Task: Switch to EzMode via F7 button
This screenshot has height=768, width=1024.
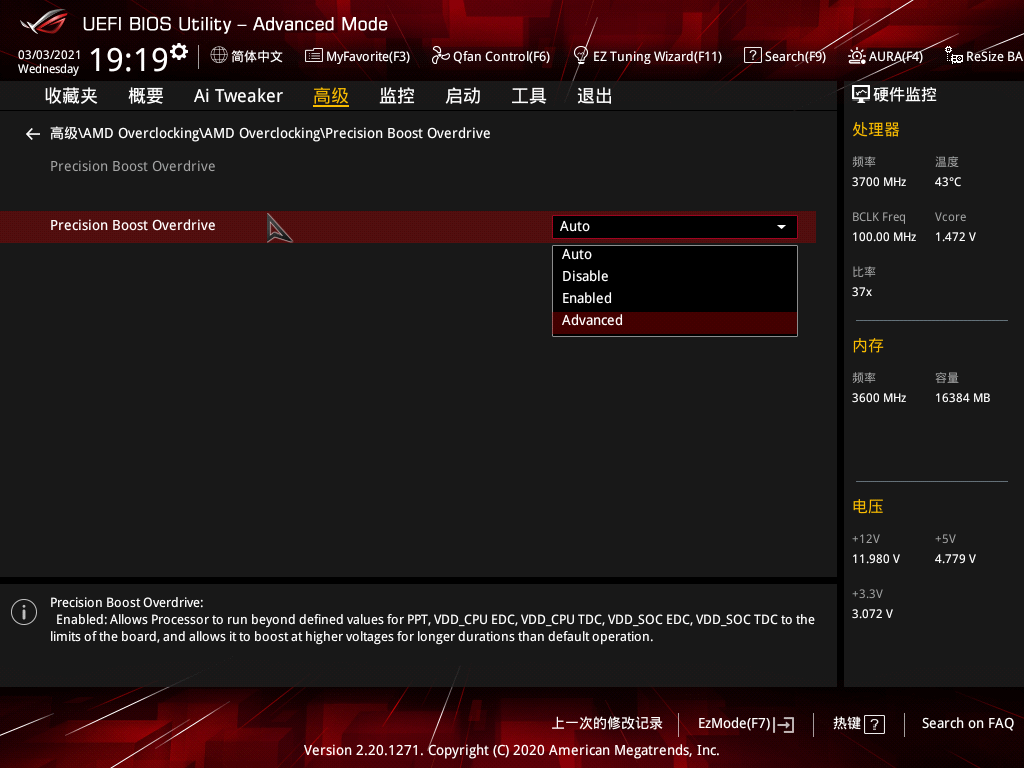Action: [745, 723]
